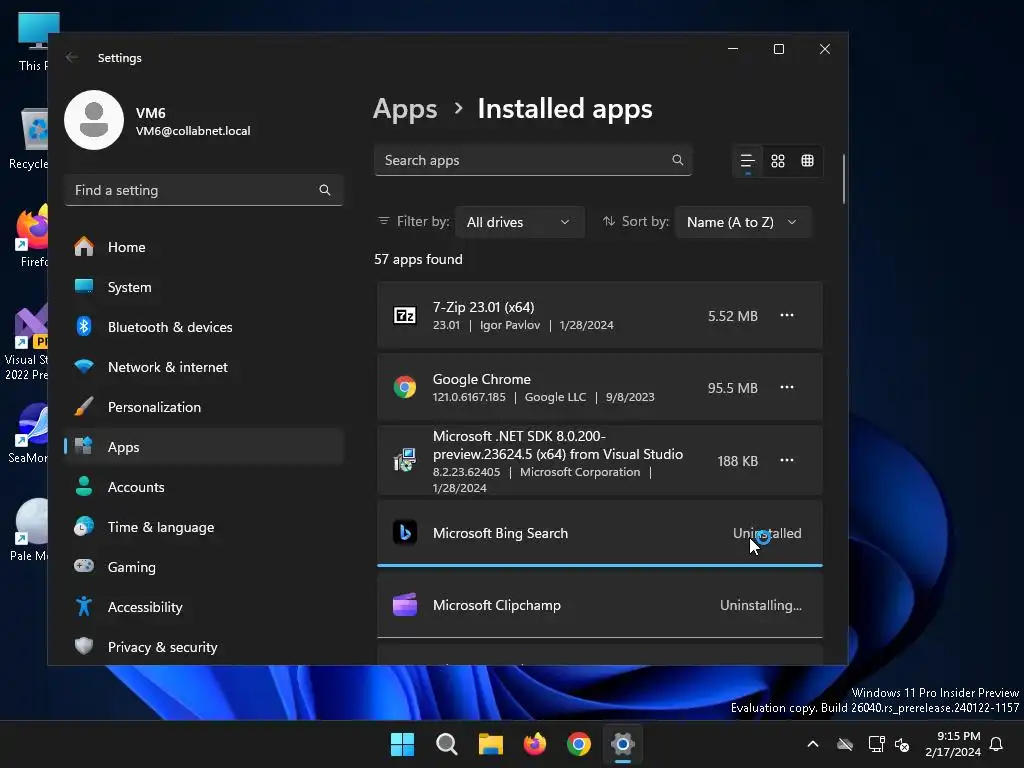Open Gaming settings
The height and width of the screenshot is (768, 1024).
tap(204, 567)
